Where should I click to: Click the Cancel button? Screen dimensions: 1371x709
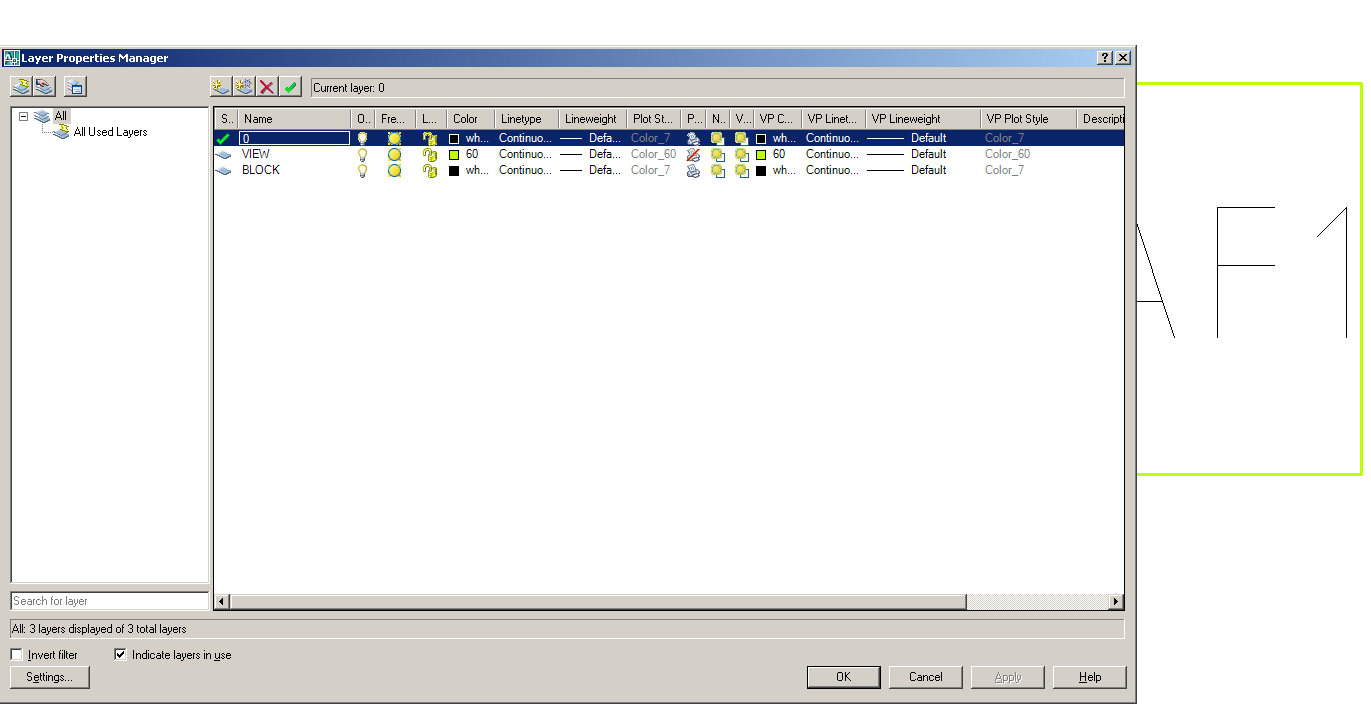click(926, 677)
